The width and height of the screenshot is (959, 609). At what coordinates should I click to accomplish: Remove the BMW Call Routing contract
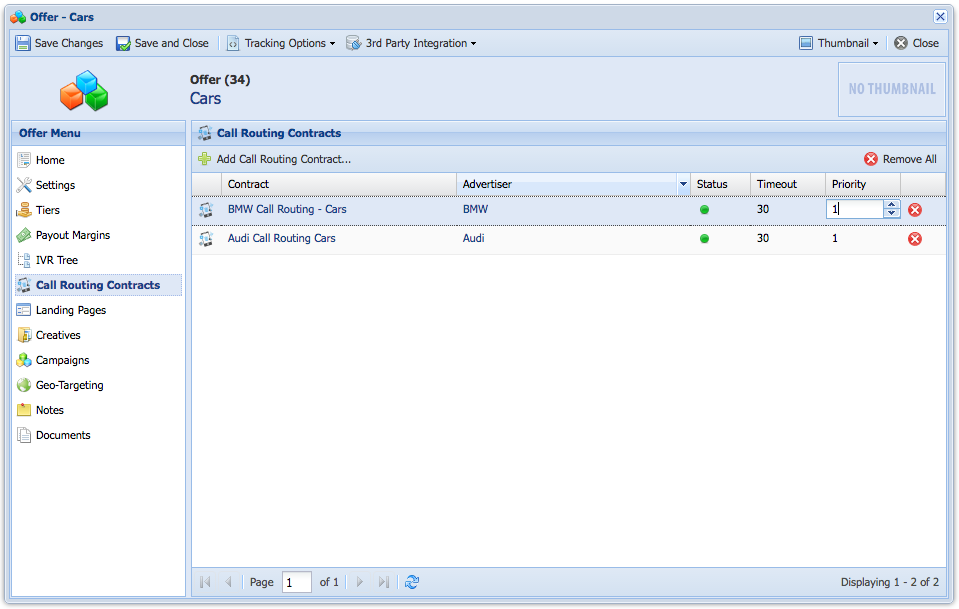coord(915,210)
